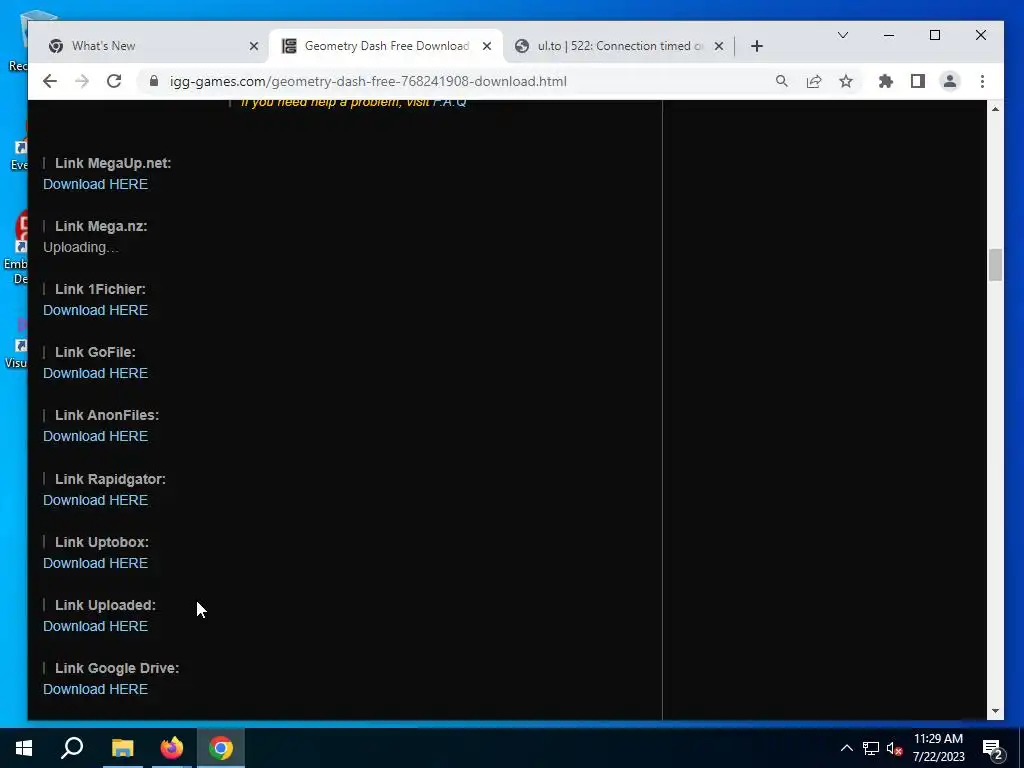
Task: Click the page scrollbar thumb
Action: click(x=995, y=264)
